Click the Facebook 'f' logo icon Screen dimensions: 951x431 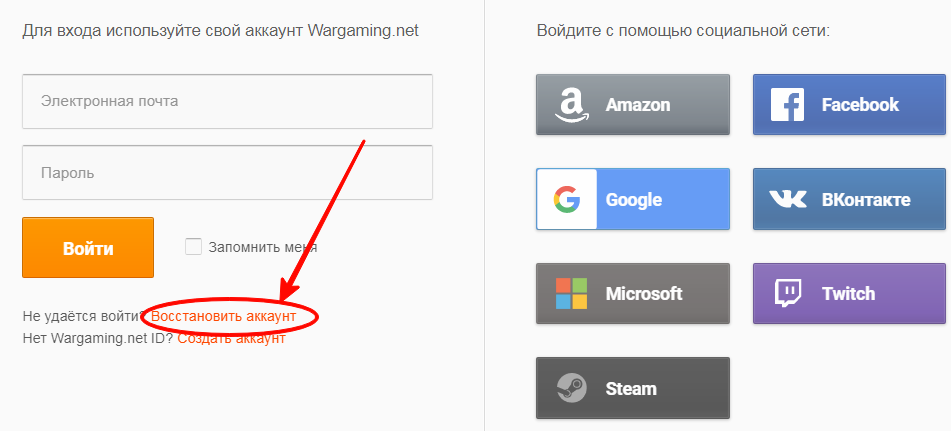[788, 104]
